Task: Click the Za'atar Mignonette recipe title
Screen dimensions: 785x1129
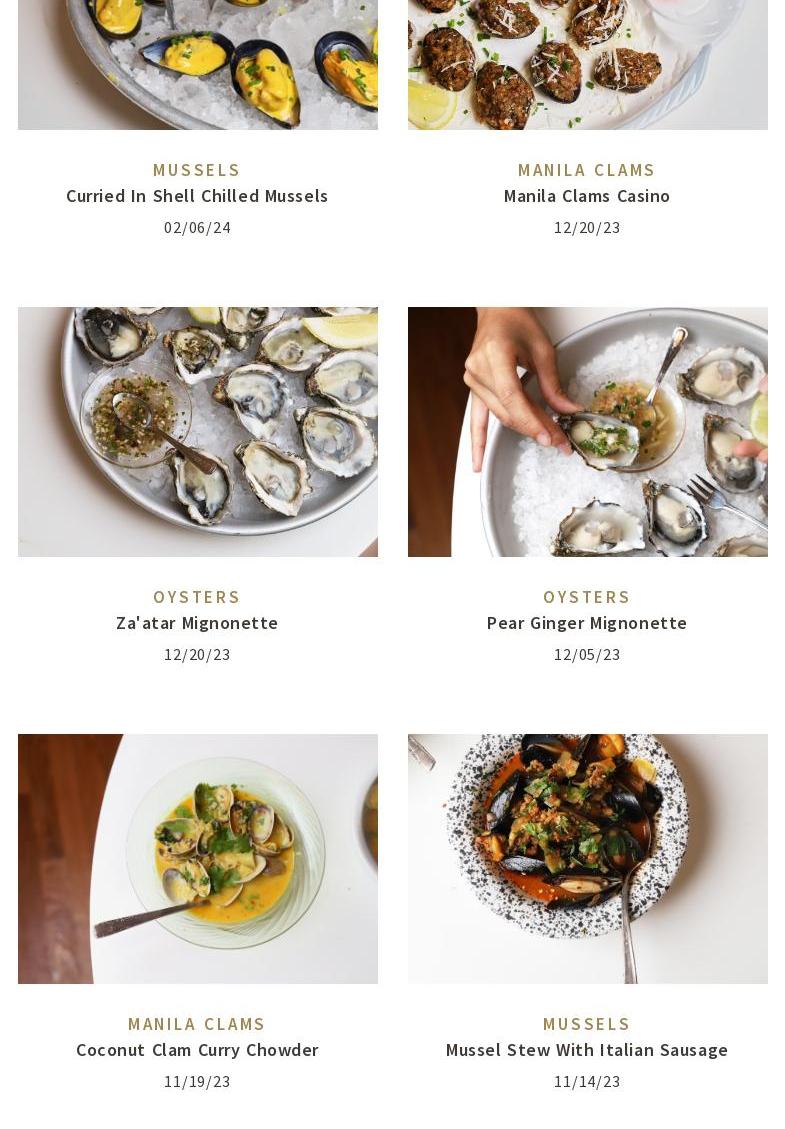Action: pyautogui.click(x=197, y=623)
